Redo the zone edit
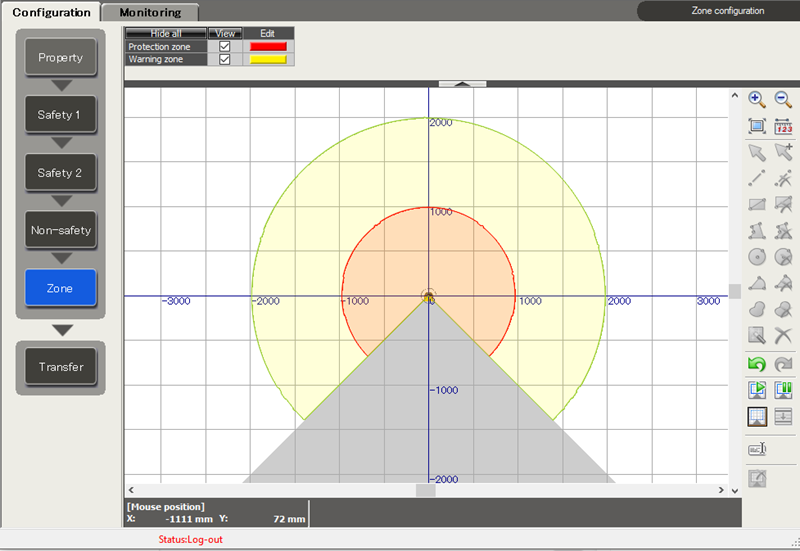Screen dimensions: 800x551 click(783, 364)
